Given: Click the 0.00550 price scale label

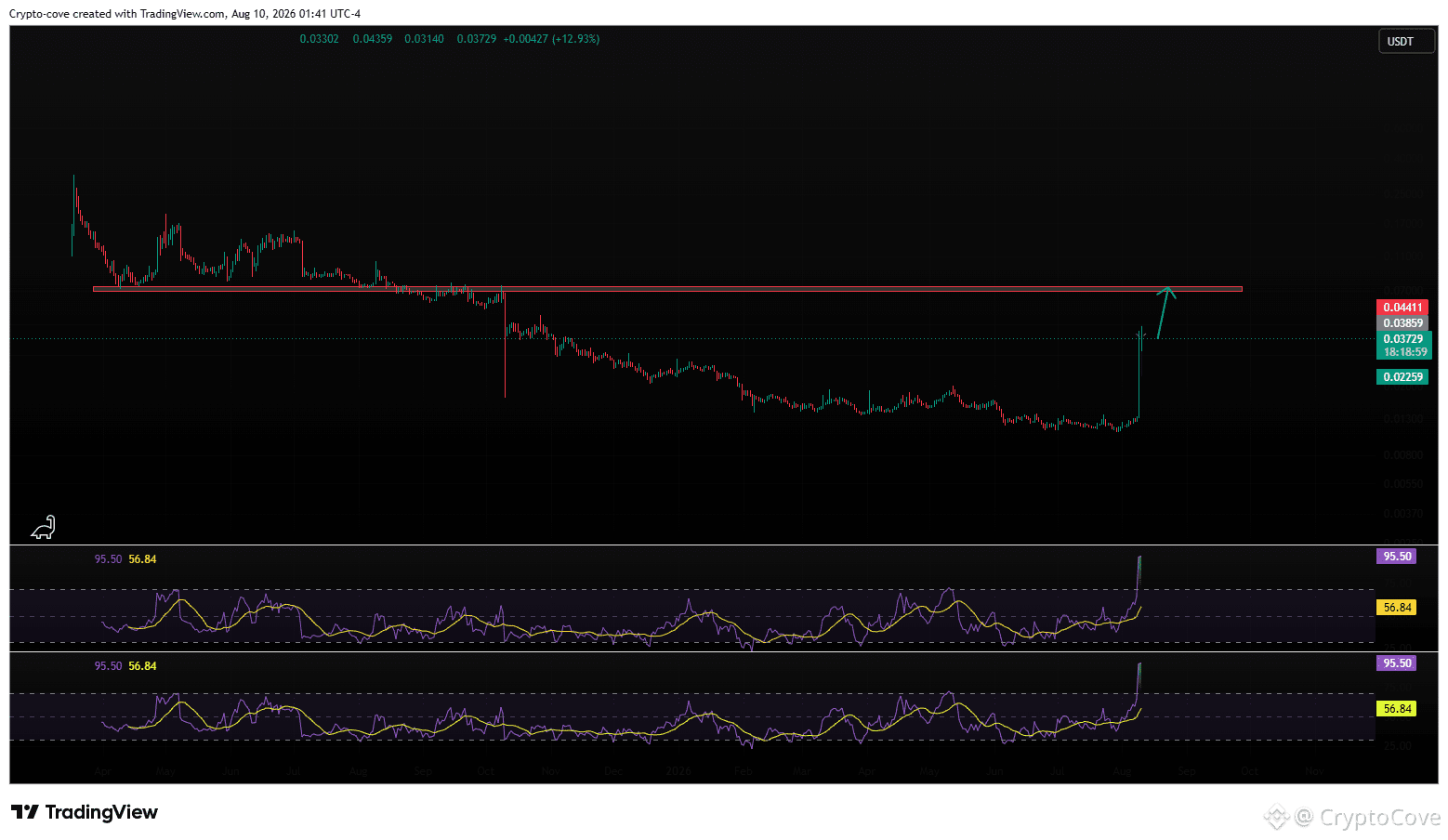Looking at the screenshot, I should (x=1402, y=484).
